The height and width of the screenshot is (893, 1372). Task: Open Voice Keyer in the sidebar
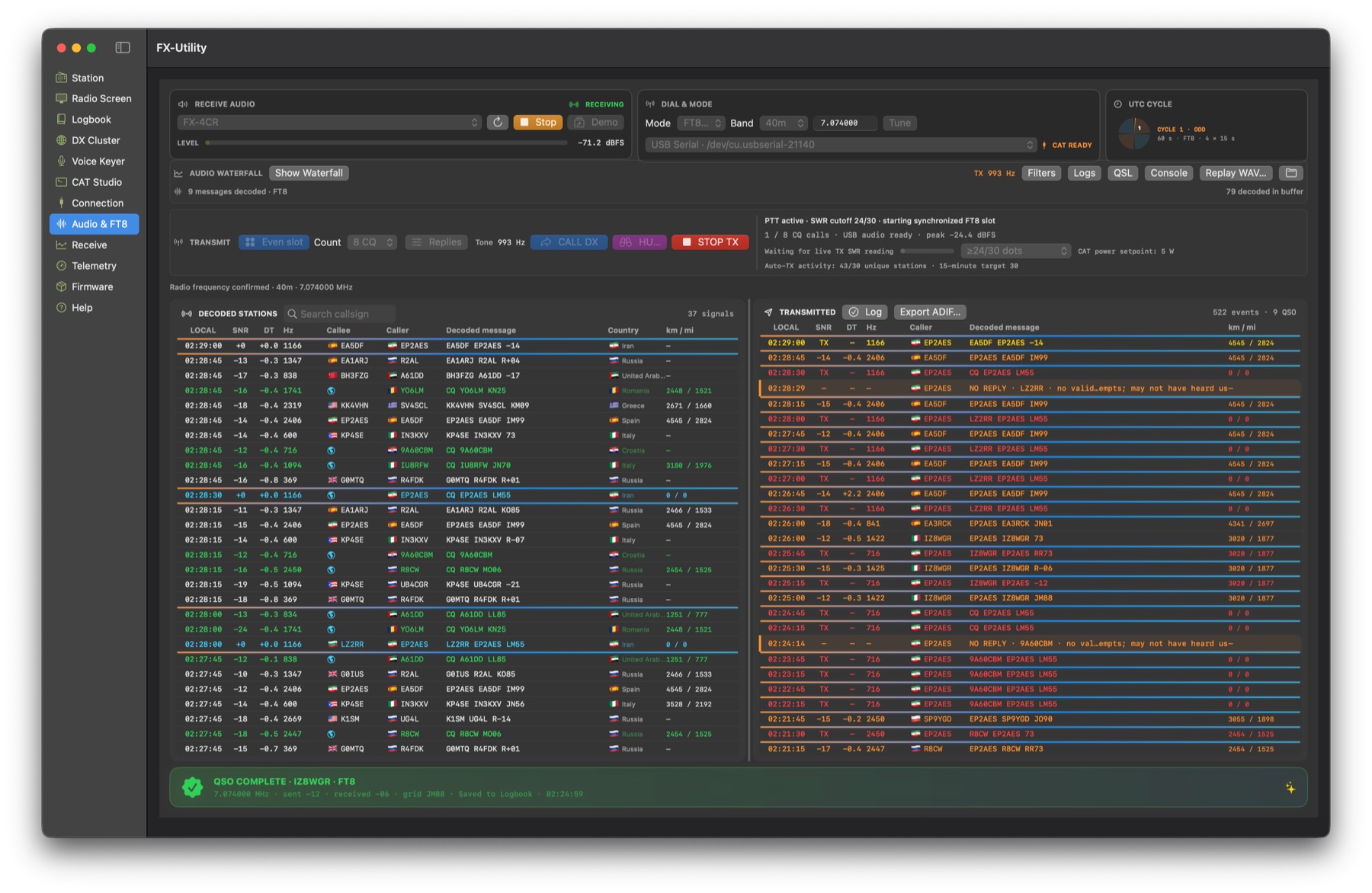click(x=95, y=162)
